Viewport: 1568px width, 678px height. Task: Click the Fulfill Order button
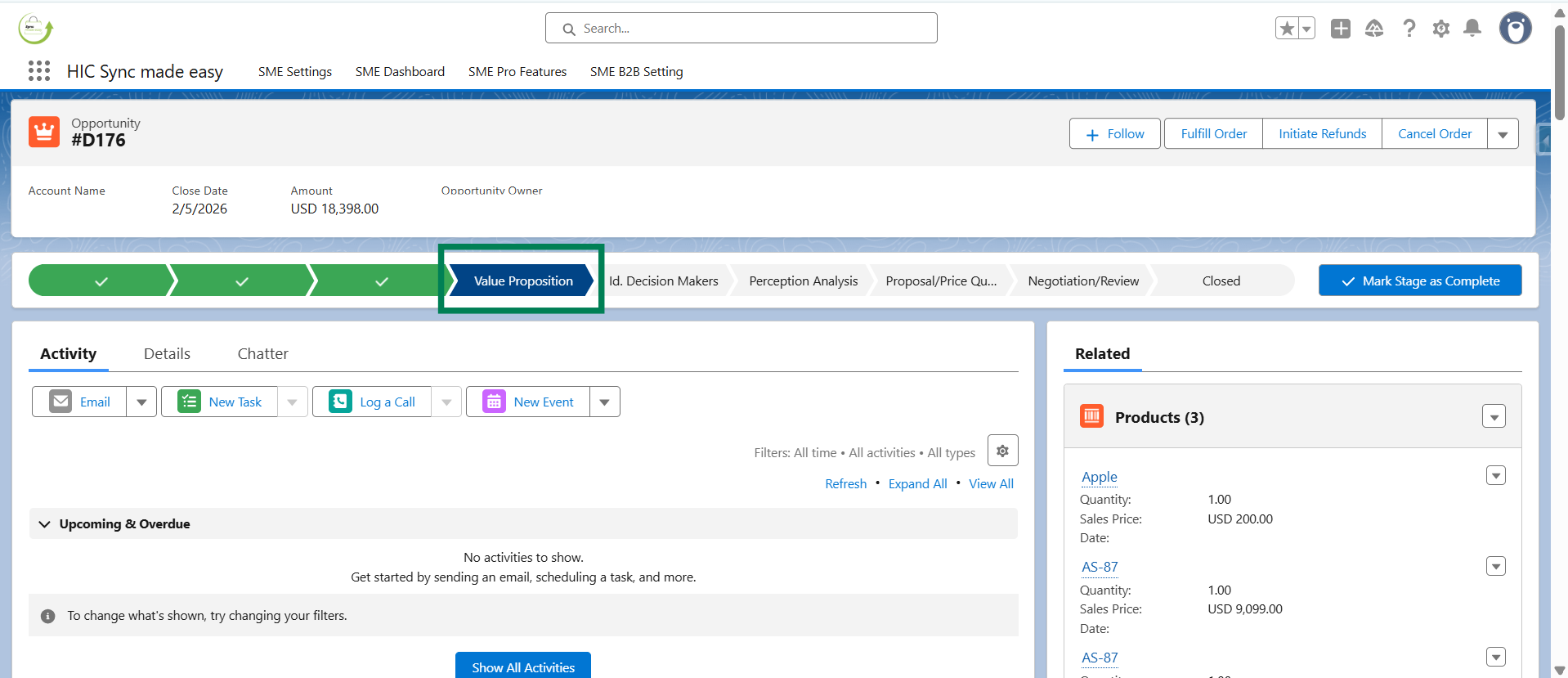(x=1214, y=134)
